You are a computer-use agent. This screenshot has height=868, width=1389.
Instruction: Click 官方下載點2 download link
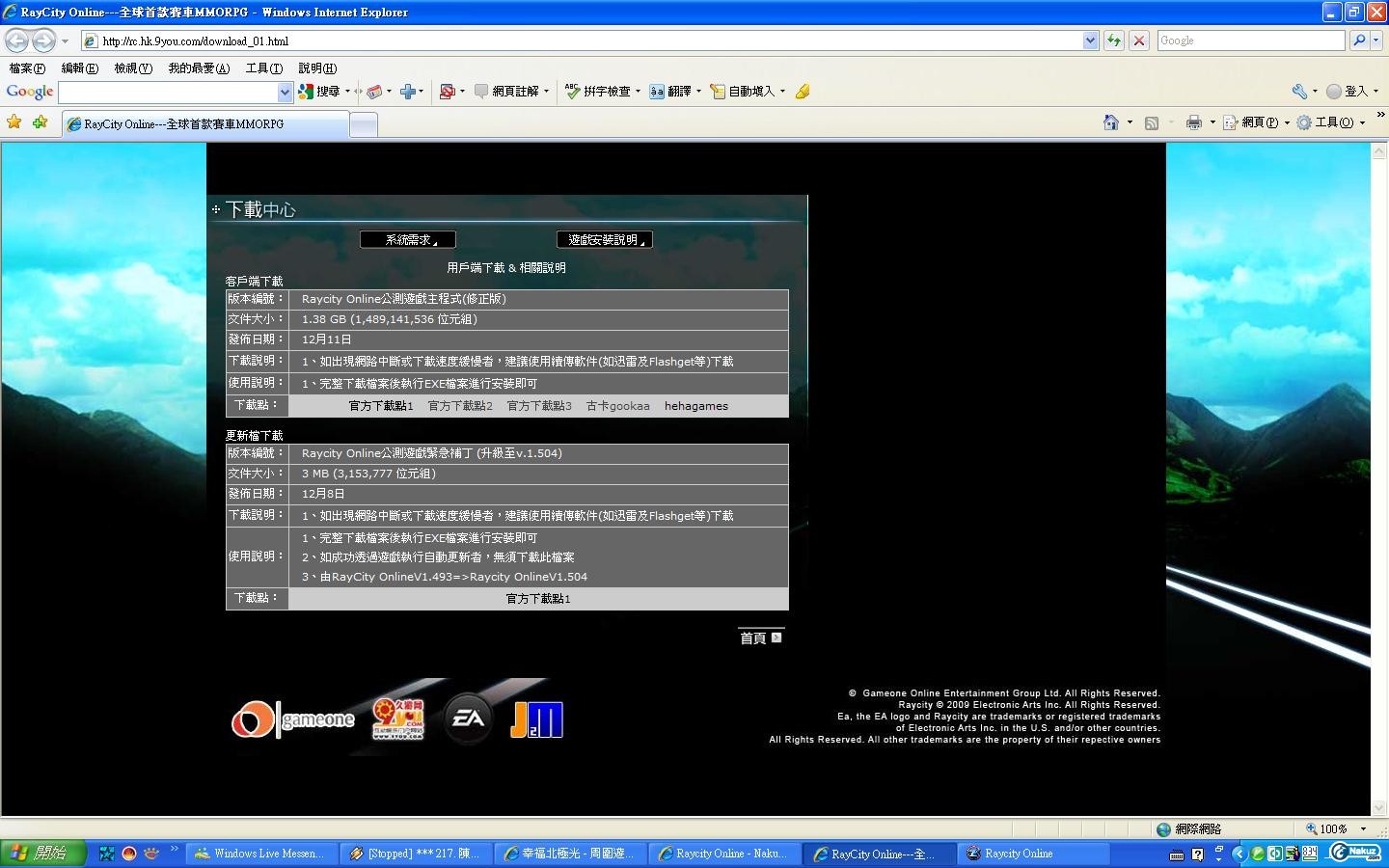460,406
